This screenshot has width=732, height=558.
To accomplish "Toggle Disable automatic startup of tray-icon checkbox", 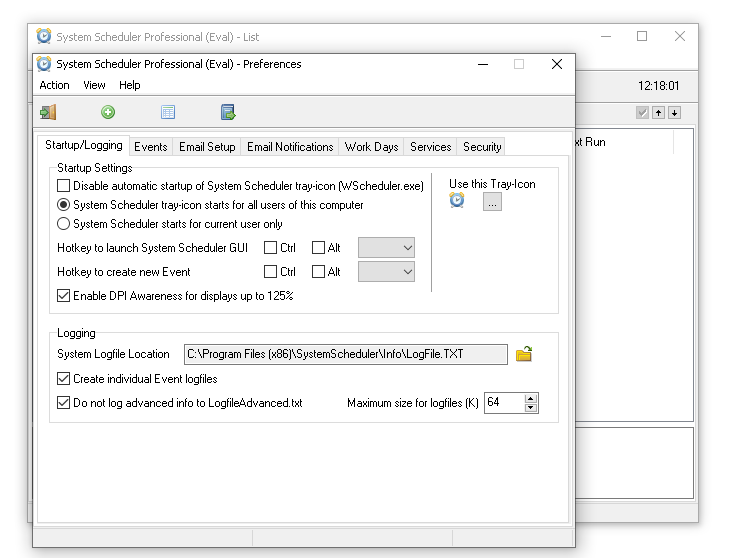I will [x=63, y=186].
